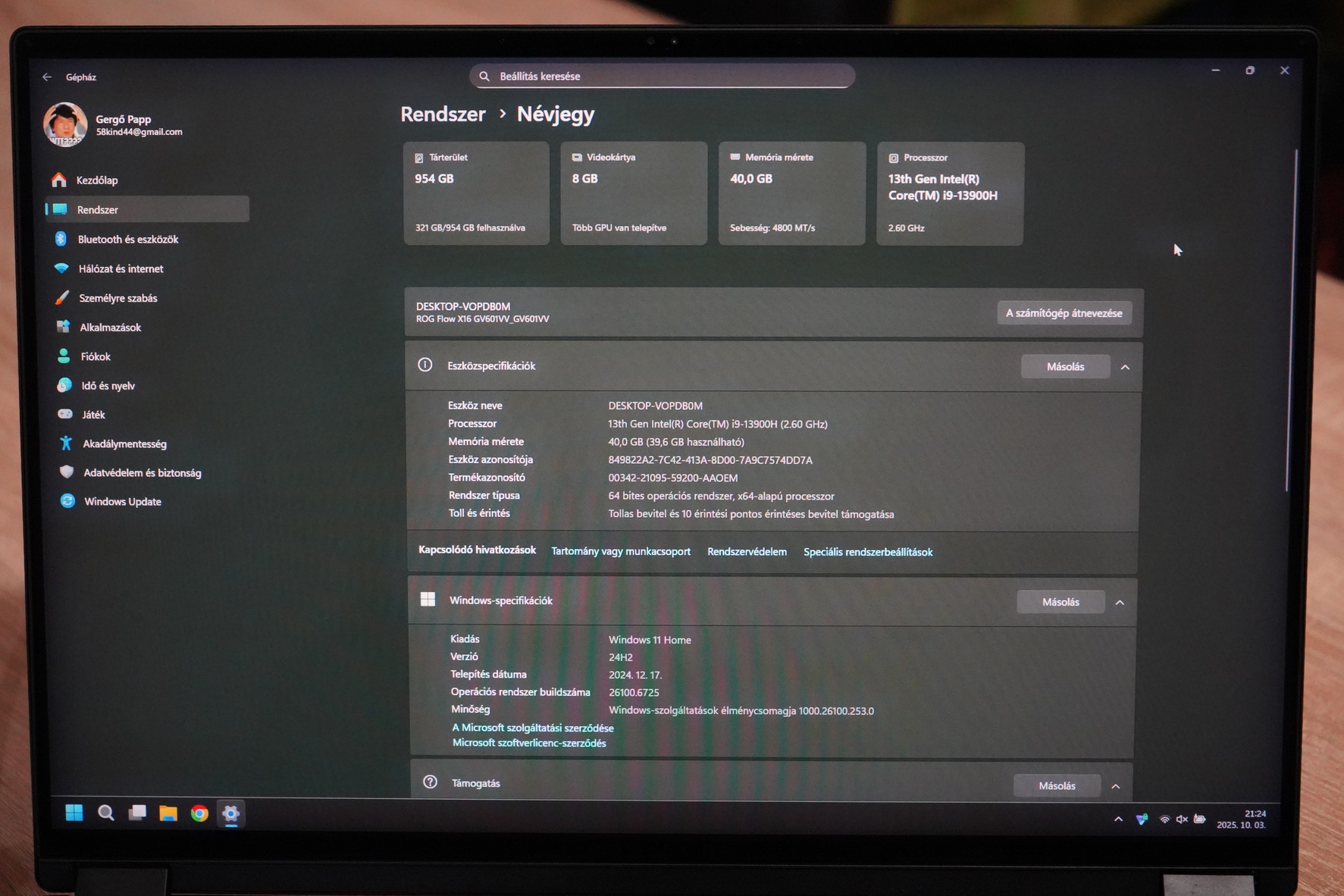The image size is (1344, 896).
Task: Click the Gergő Papp profile picture
Action: coord(64,124)
